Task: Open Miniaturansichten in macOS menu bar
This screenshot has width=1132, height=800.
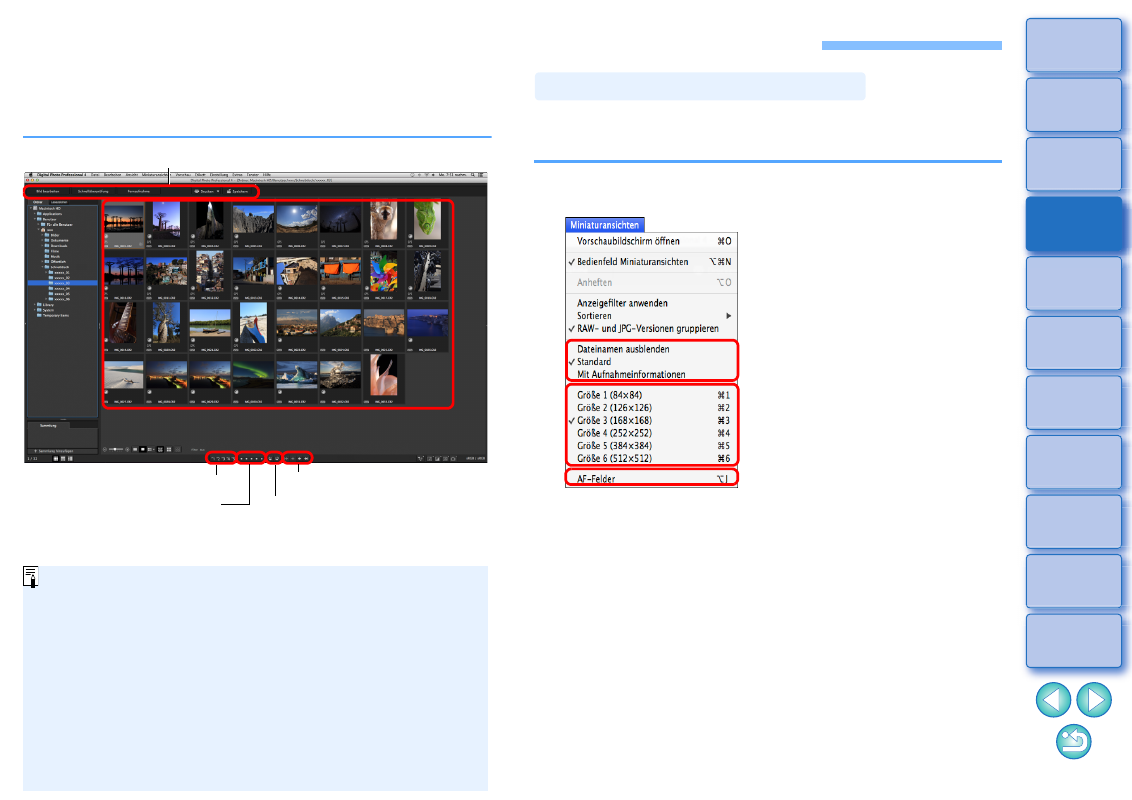Action: tap(154, 175)
